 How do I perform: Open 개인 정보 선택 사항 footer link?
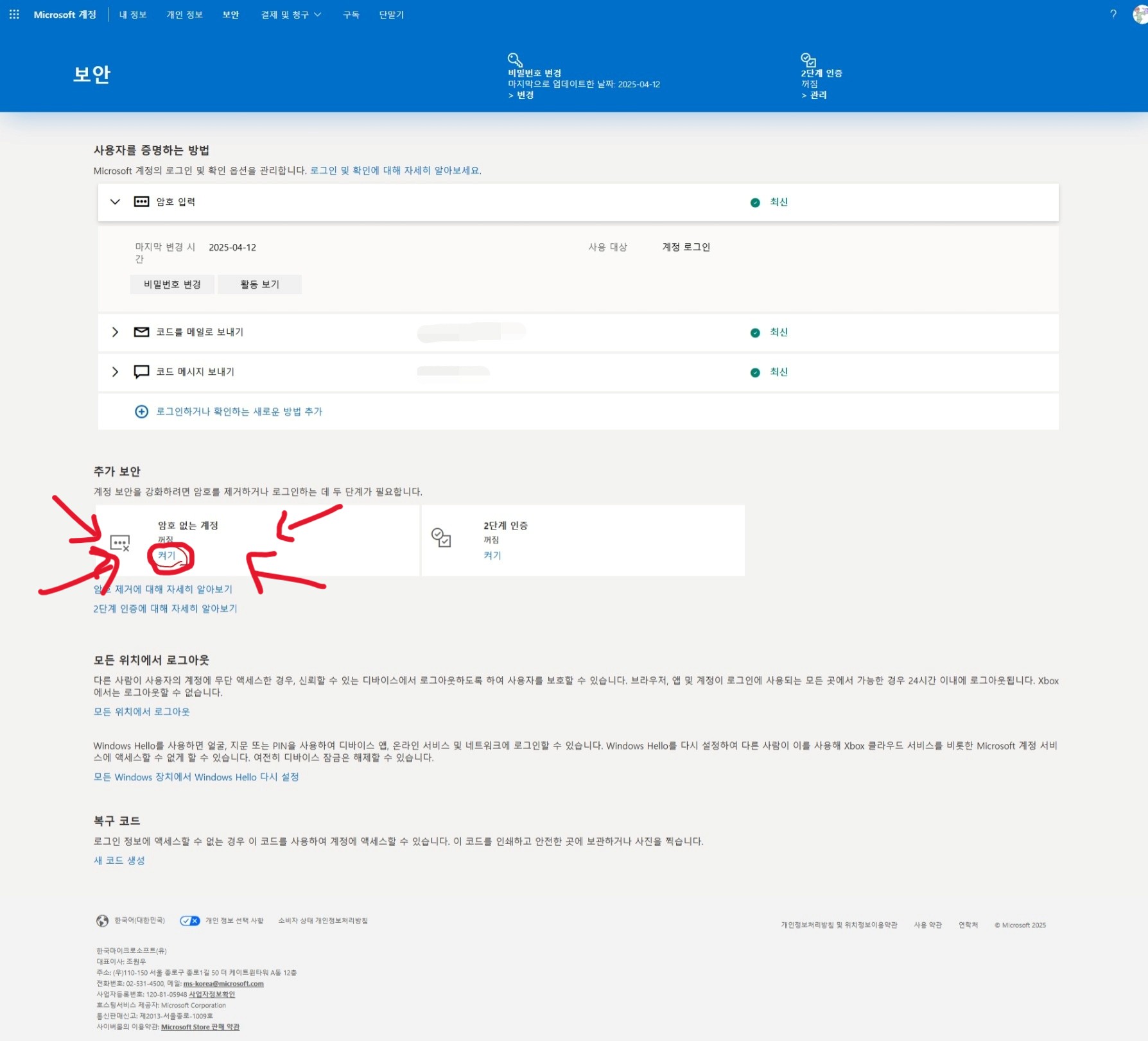234,920
